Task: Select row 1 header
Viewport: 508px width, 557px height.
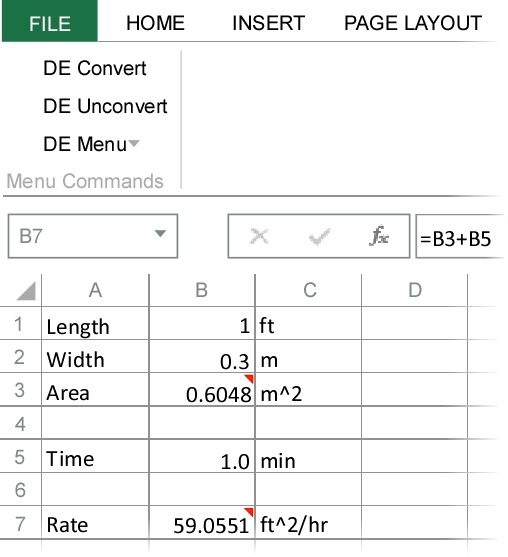Action: (x=21, y=323)
